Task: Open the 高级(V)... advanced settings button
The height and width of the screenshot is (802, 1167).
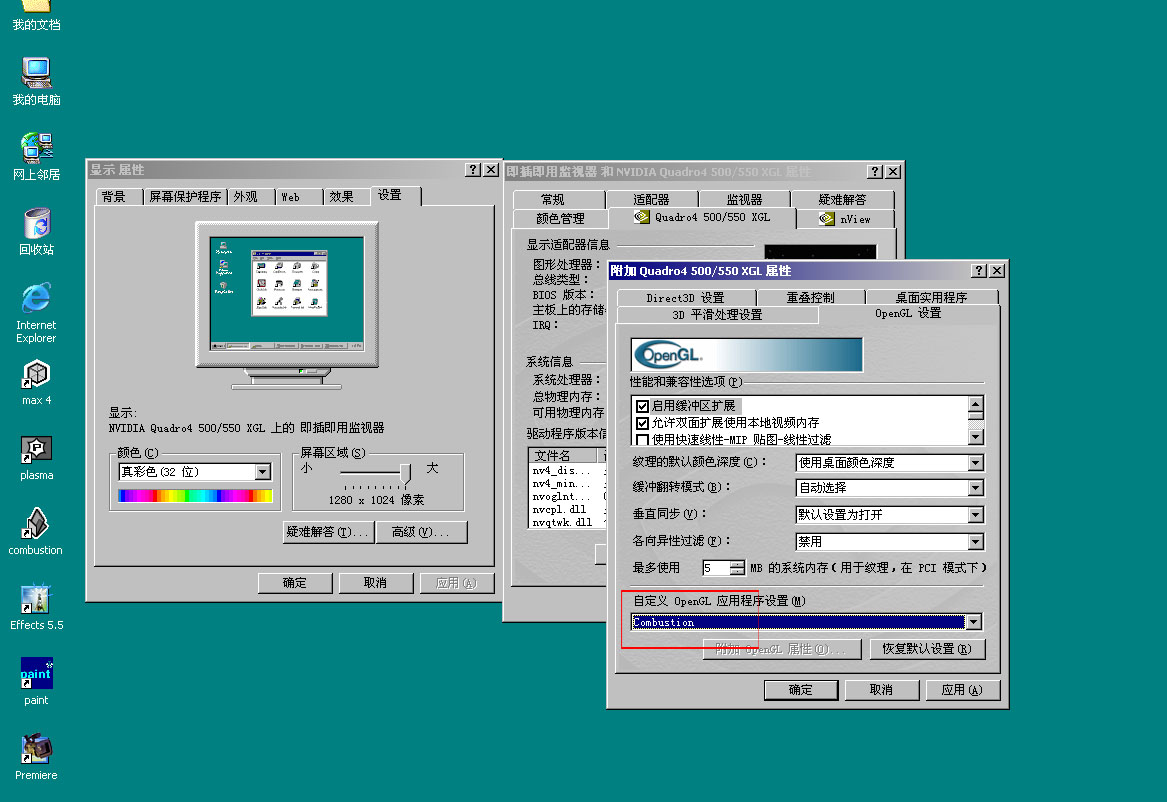Action: (x=421, y=532)
